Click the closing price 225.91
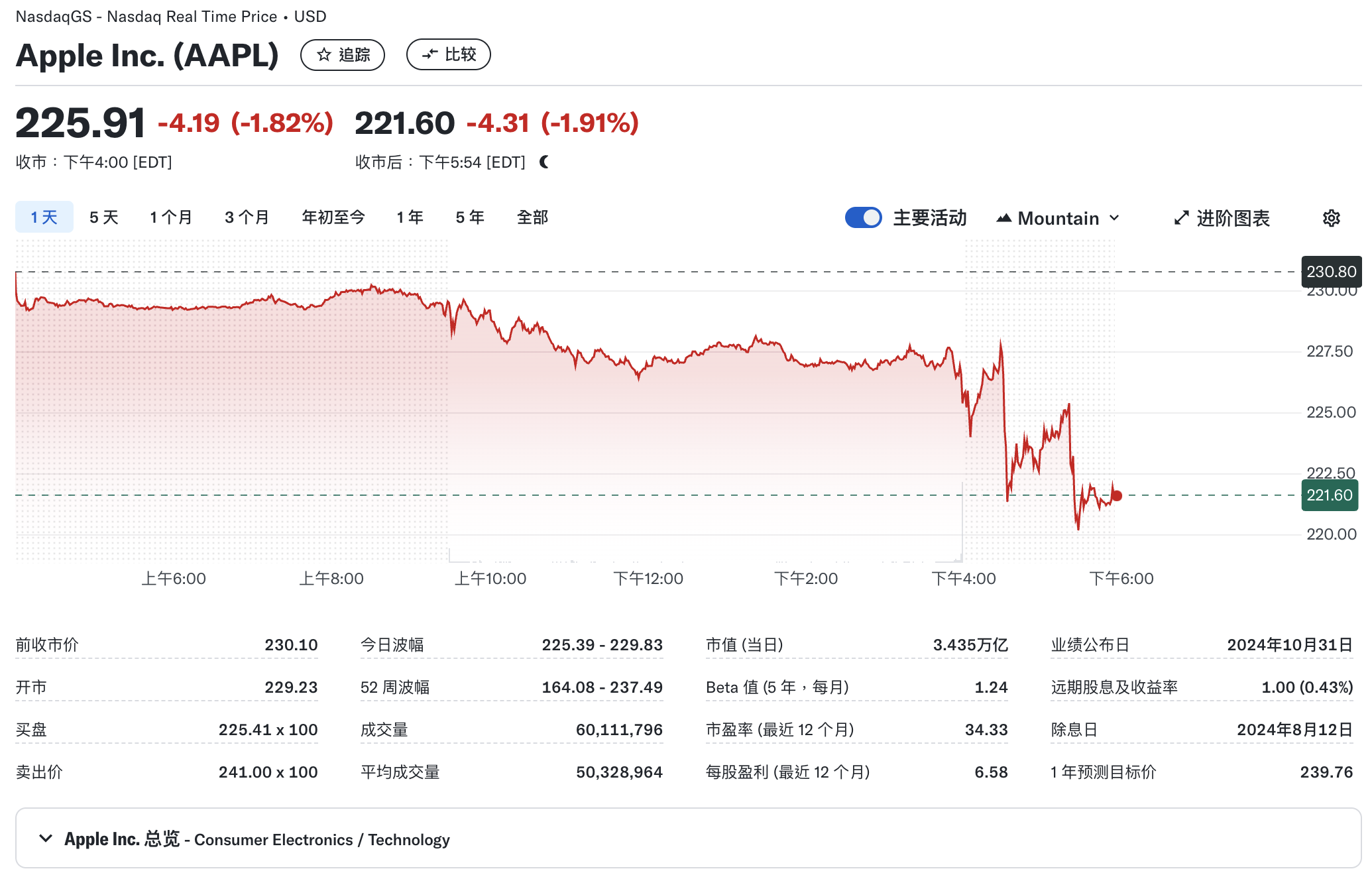 click(x=80, y=123)
